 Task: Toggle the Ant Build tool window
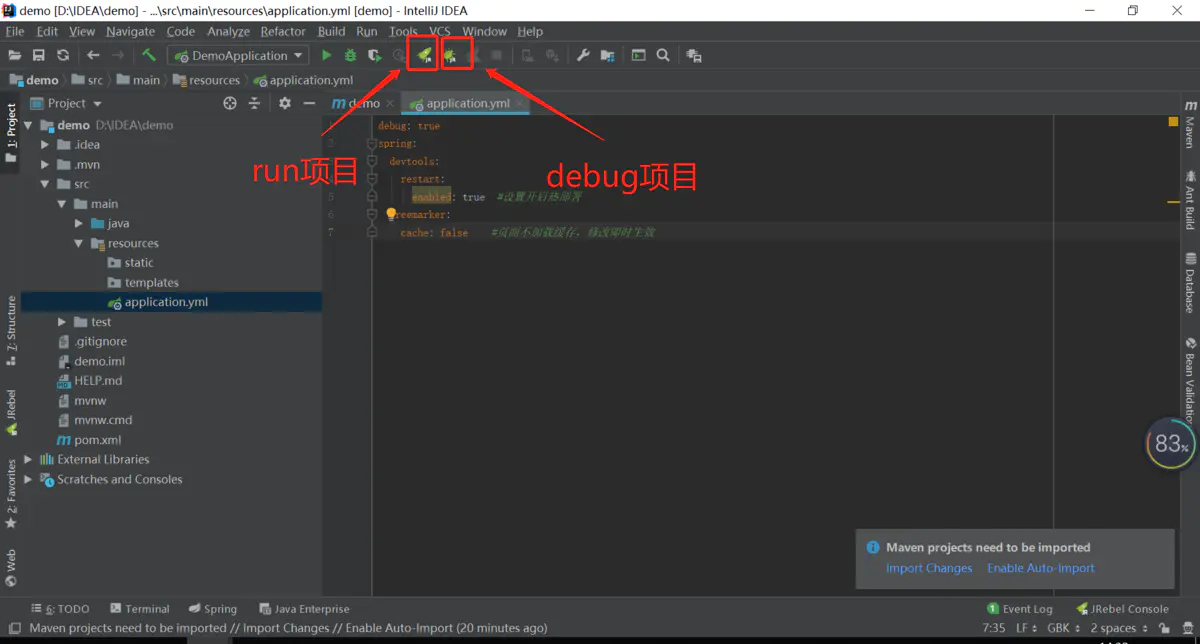point(1190,200)
